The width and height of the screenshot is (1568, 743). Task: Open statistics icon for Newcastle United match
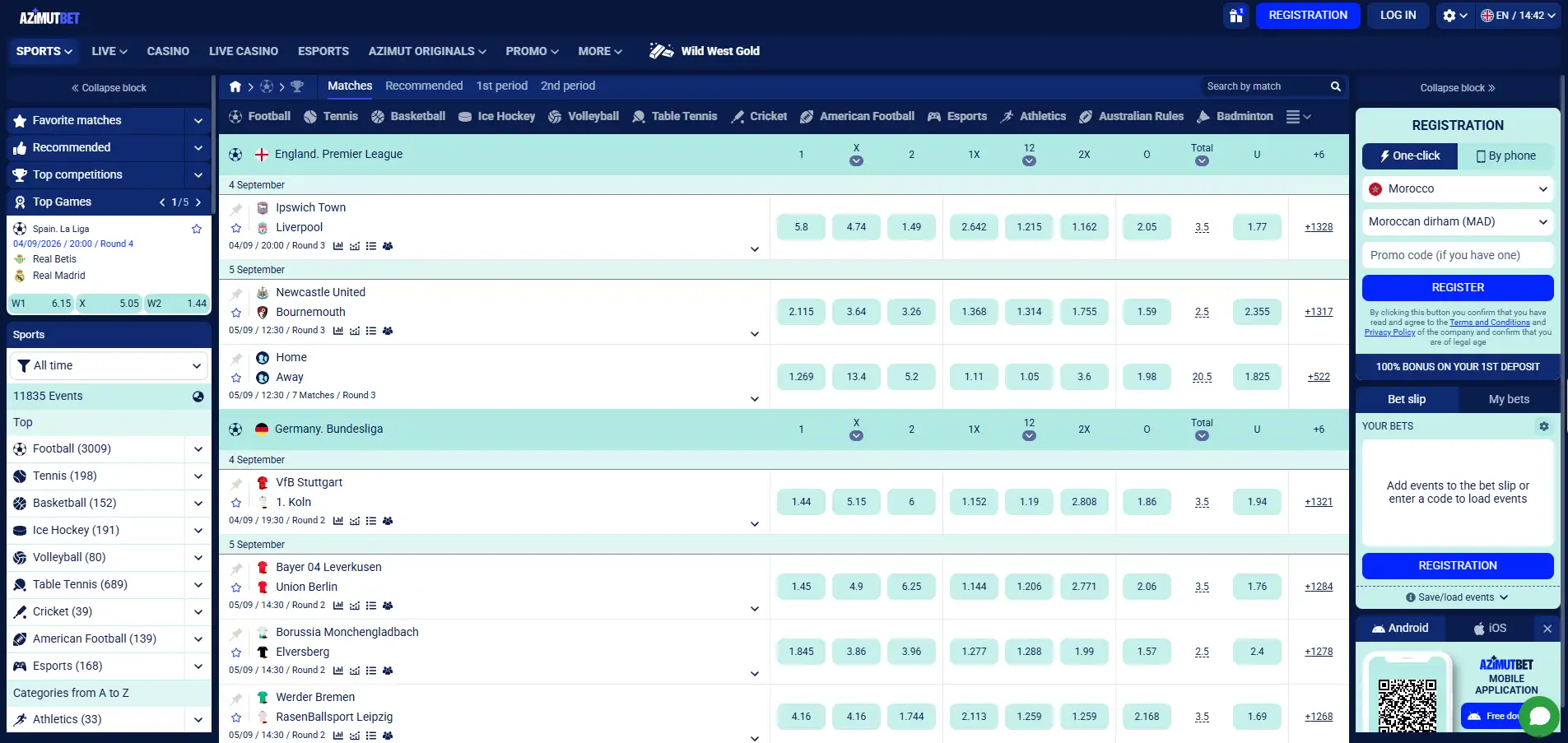tap(338, 331)
